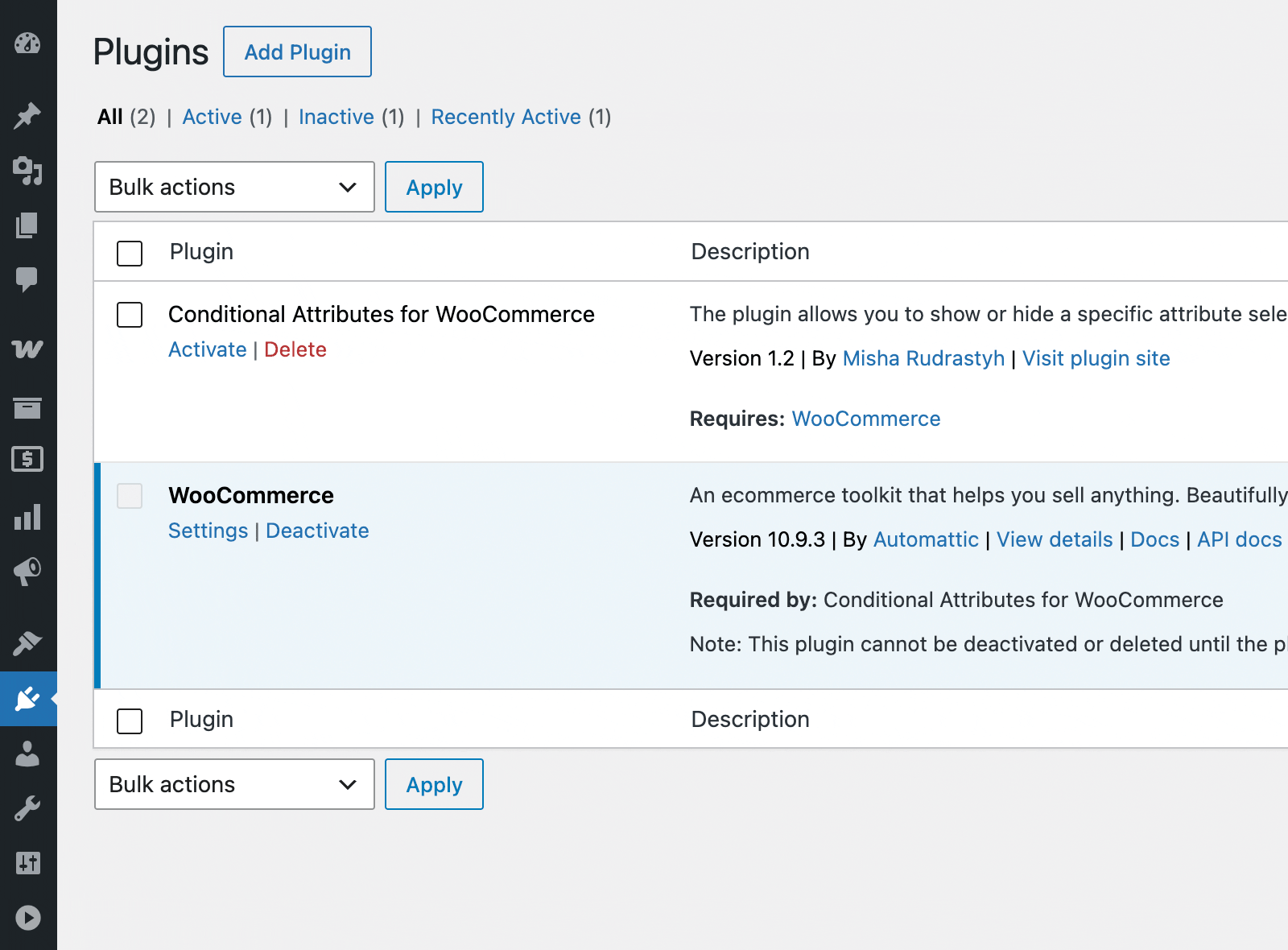Image resolution: width=1288 pixels, height=950 pixels.
Task: Open the Dashboard icon in sidebar
Action: coord(27,43)
